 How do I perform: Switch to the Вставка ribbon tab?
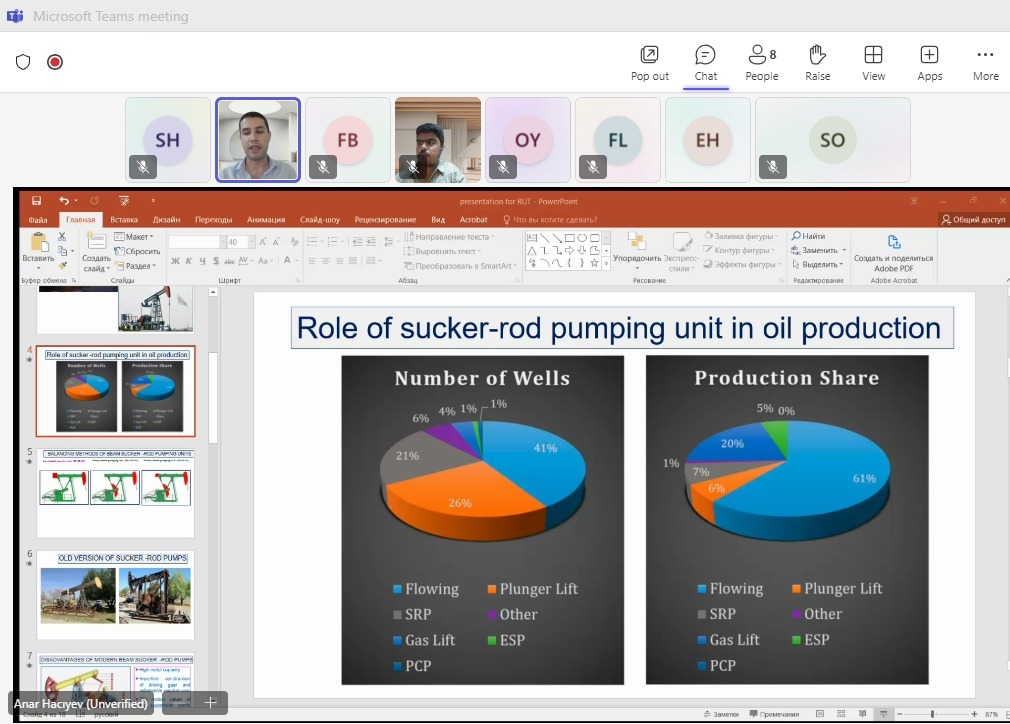(x=124, y=220)
